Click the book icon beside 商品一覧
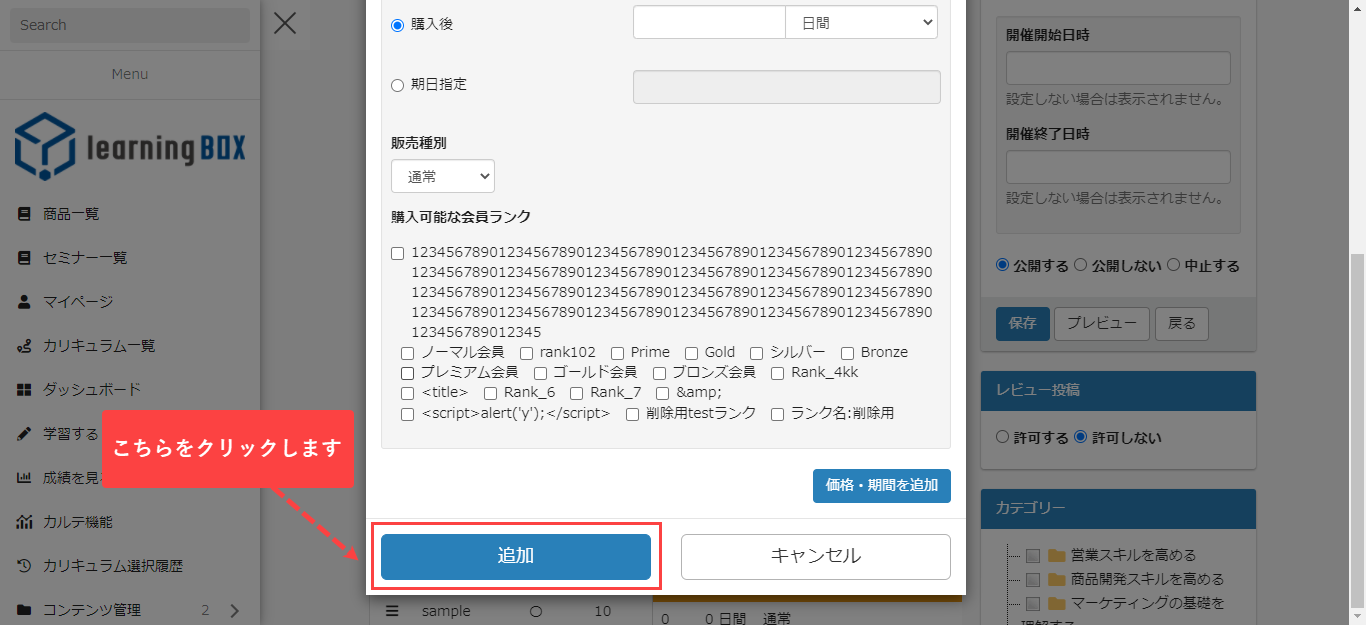Viewport: 1366px width, 625px height. [24, 214]
